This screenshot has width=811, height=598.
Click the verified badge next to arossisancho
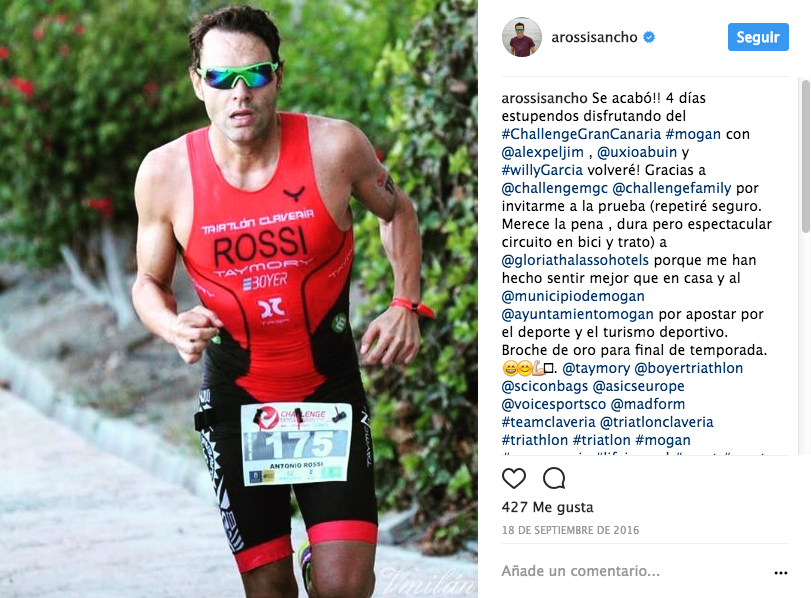pos(649,37)
